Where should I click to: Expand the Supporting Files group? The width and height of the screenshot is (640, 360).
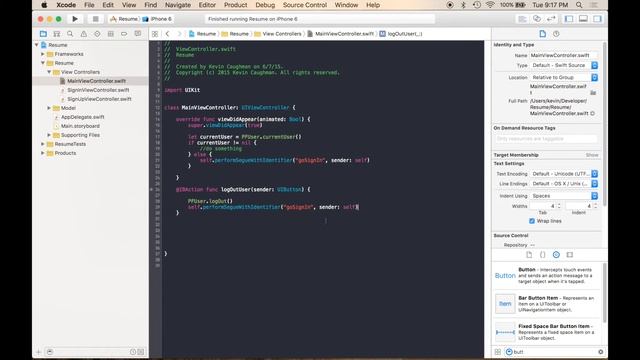click(x=49, y=135)
